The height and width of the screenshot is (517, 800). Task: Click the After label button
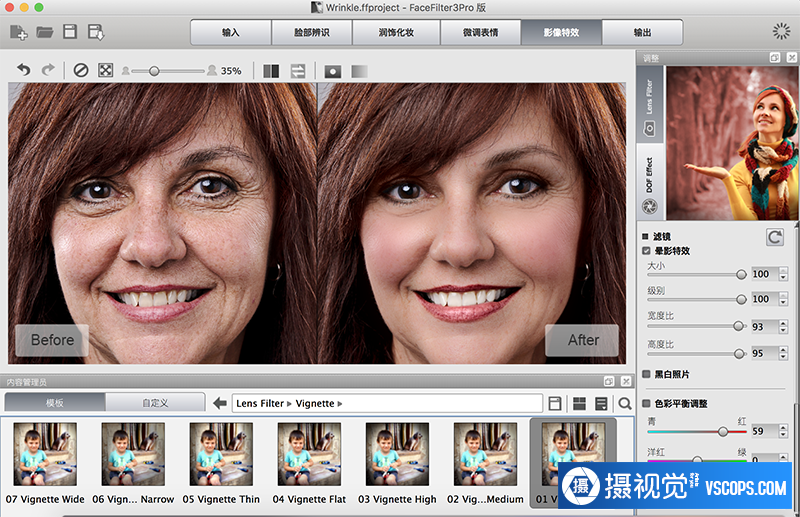click(582, 340)
